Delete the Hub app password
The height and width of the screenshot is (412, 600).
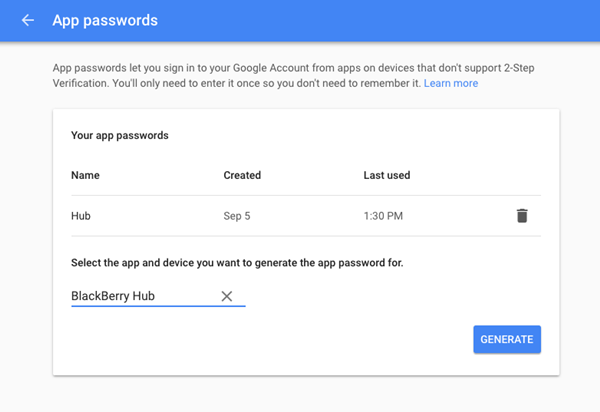[522, 216]
